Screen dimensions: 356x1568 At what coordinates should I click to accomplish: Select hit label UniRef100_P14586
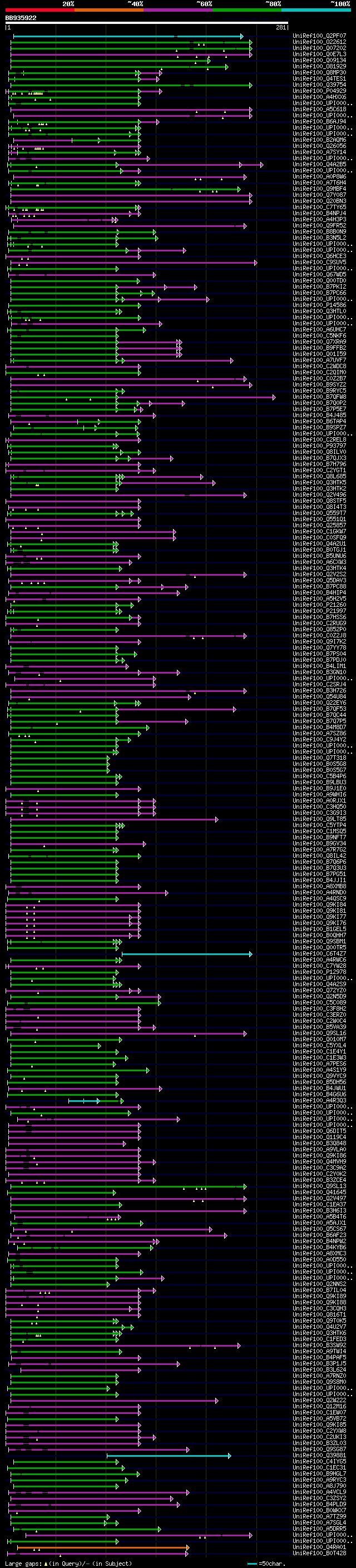point(319,305)
